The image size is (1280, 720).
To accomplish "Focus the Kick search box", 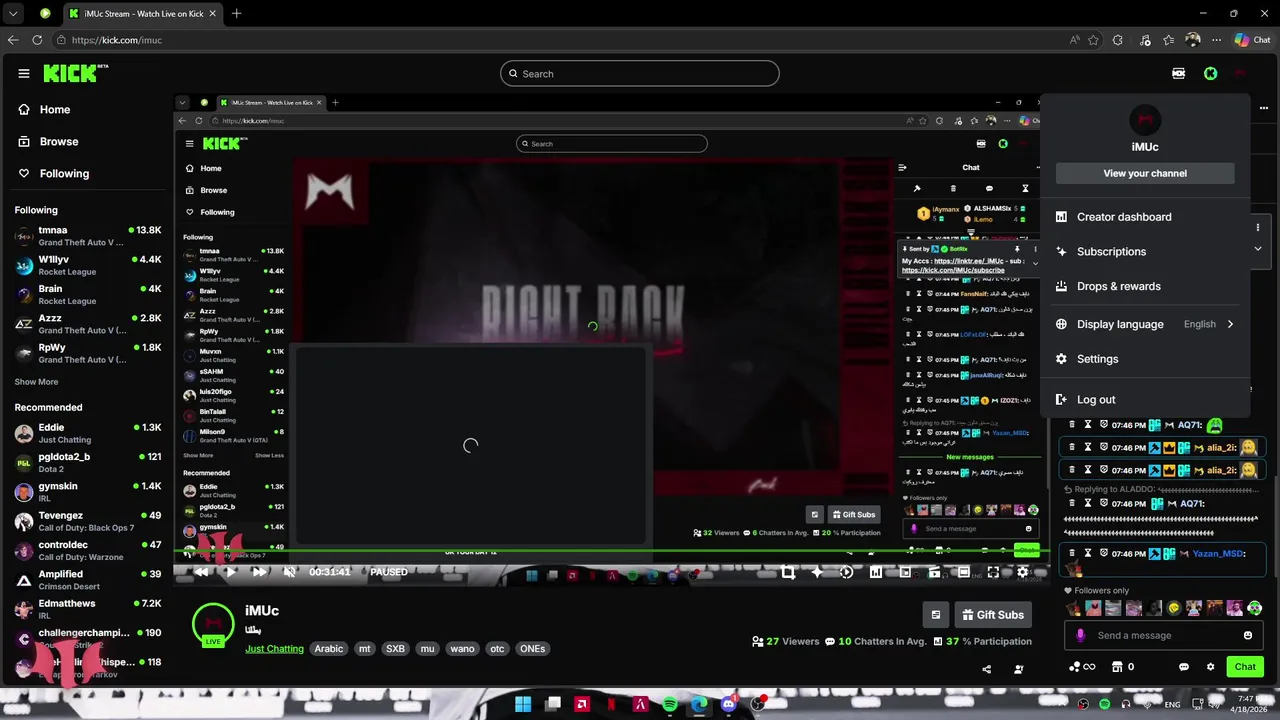I will (x=639, y=74).
